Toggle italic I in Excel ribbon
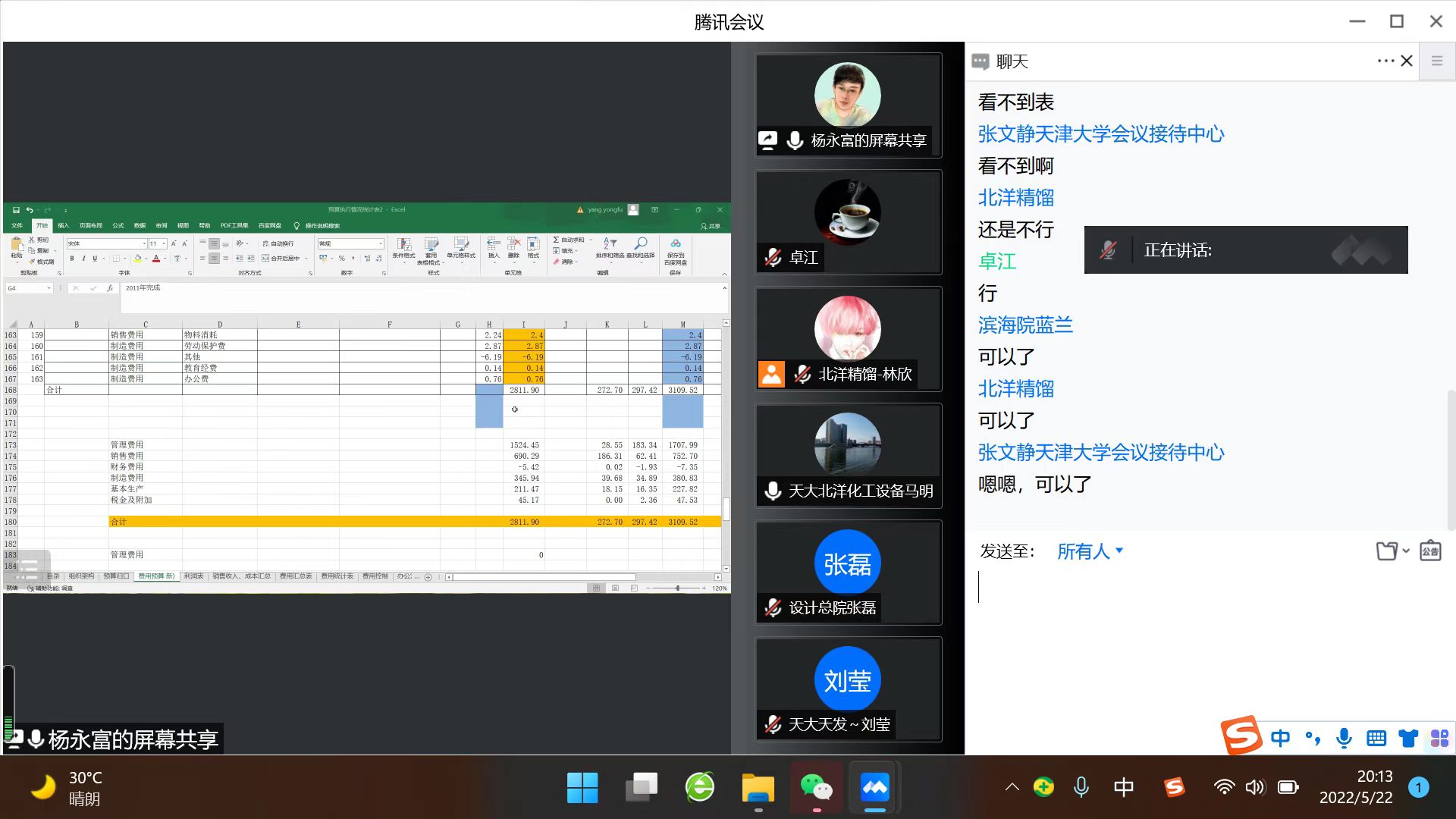The image size is (1456, 819). tap(83, 259)
